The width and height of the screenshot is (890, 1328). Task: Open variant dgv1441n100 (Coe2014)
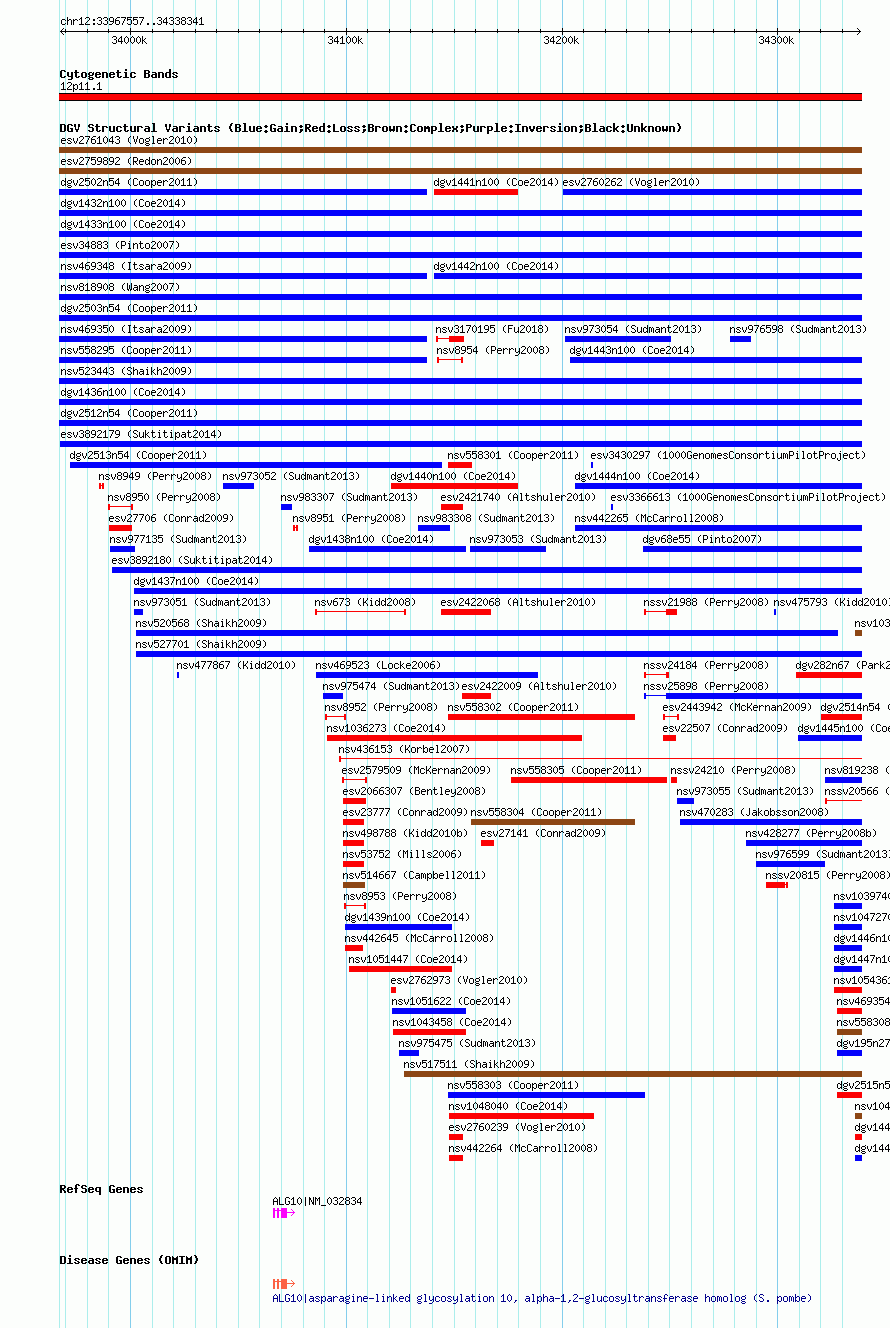(x=496, y=182)
